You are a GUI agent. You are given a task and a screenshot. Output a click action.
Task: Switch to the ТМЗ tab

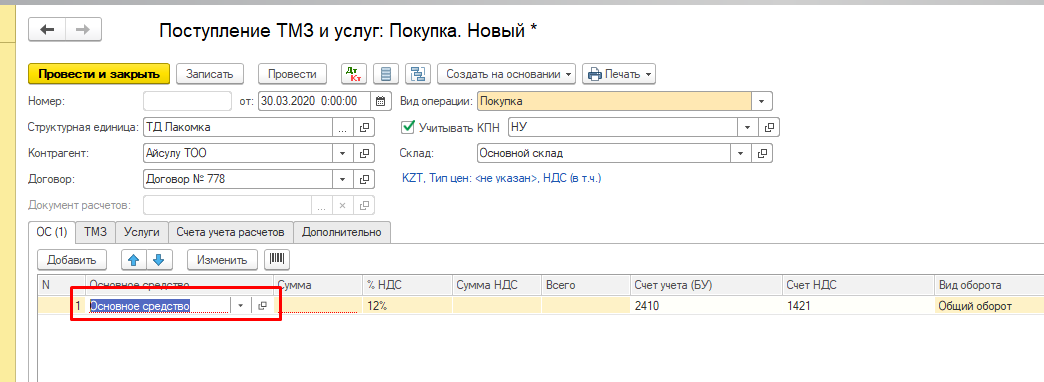(95, 232)
